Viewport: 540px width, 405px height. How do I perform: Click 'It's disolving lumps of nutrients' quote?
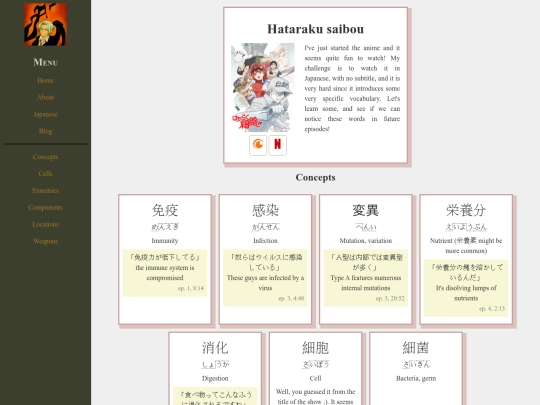[466, 293]
